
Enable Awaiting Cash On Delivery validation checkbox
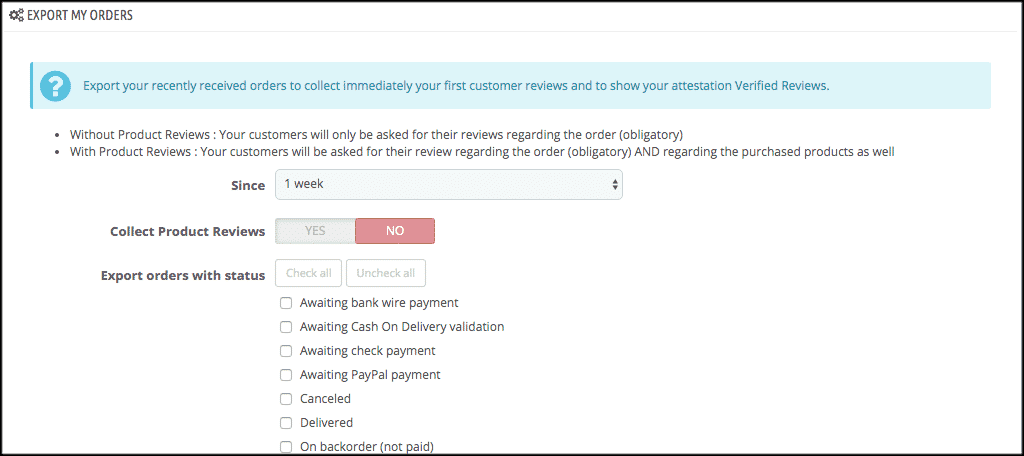pos(286,327)
